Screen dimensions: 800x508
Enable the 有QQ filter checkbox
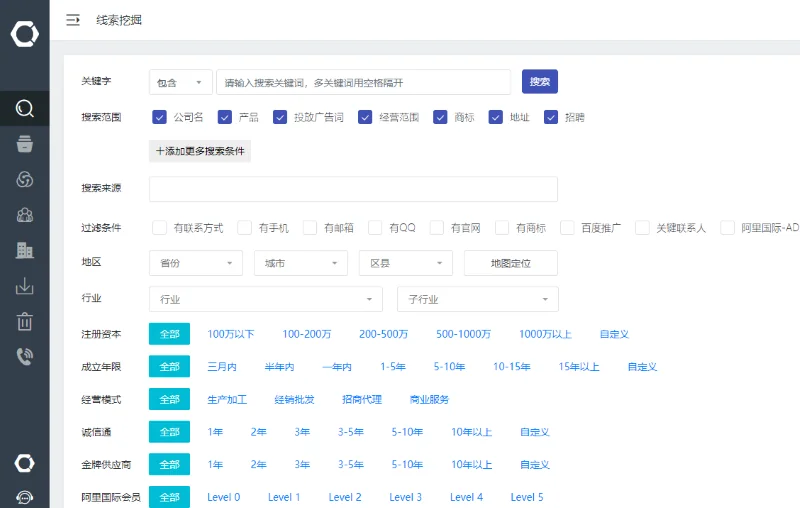[375, 227]
